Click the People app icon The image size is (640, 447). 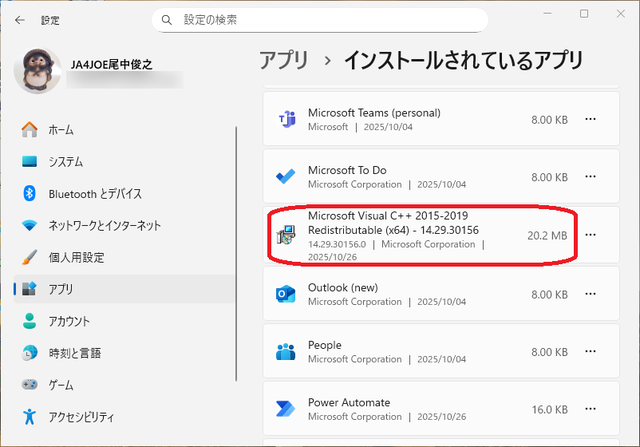286,351
